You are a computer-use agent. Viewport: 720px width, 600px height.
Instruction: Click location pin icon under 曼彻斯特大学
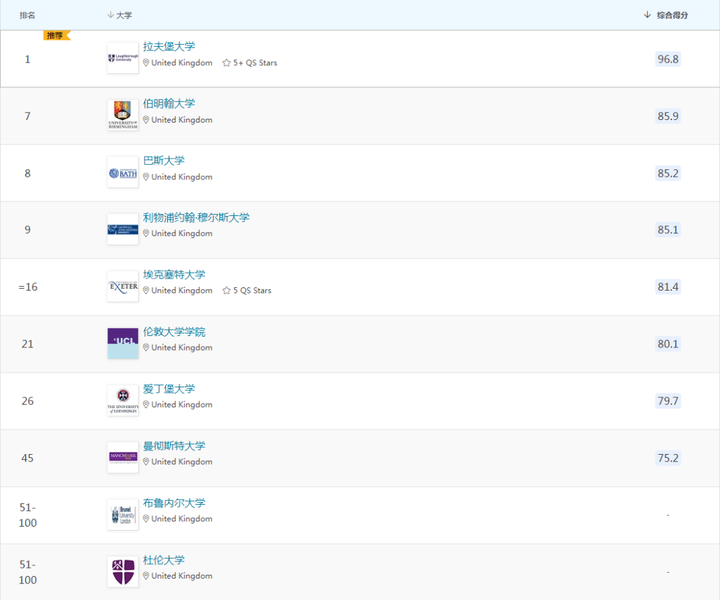[x=146, y=461]
